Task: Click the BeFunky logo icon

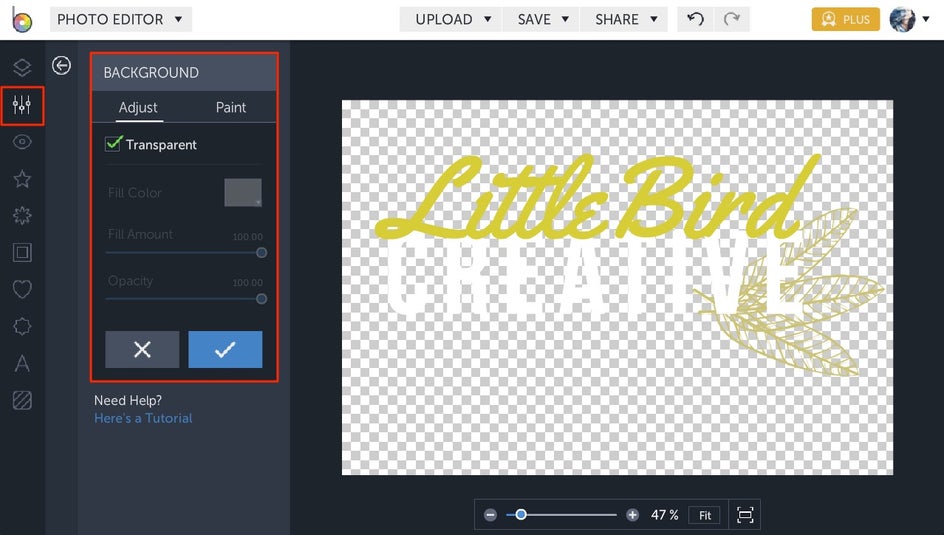Action: point(22,20)
